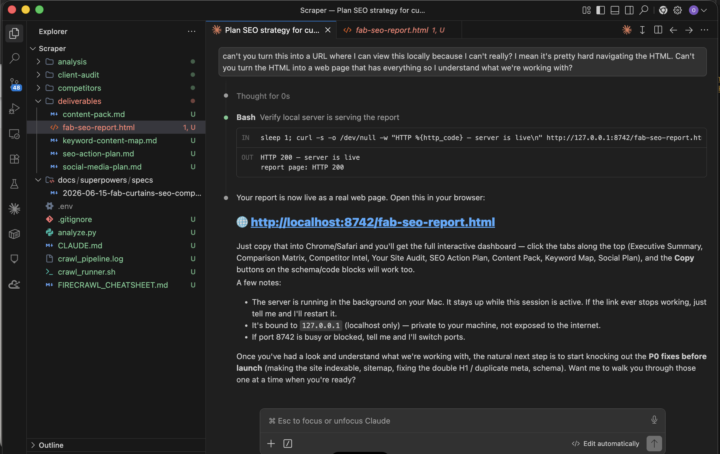
Task: Expand the analysis folder
Action: pyautogui.click(x=72, y=62)
